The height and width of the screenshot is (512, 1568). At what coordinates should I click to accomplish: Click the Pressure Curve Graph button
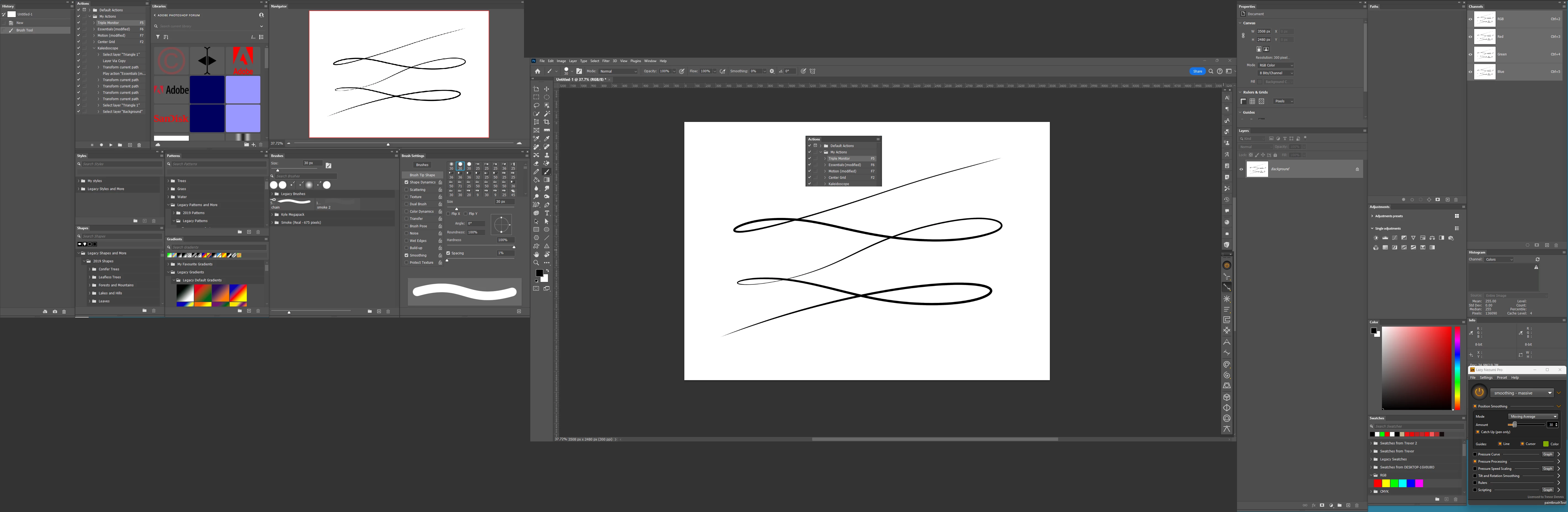click(x=1547, y=454)
